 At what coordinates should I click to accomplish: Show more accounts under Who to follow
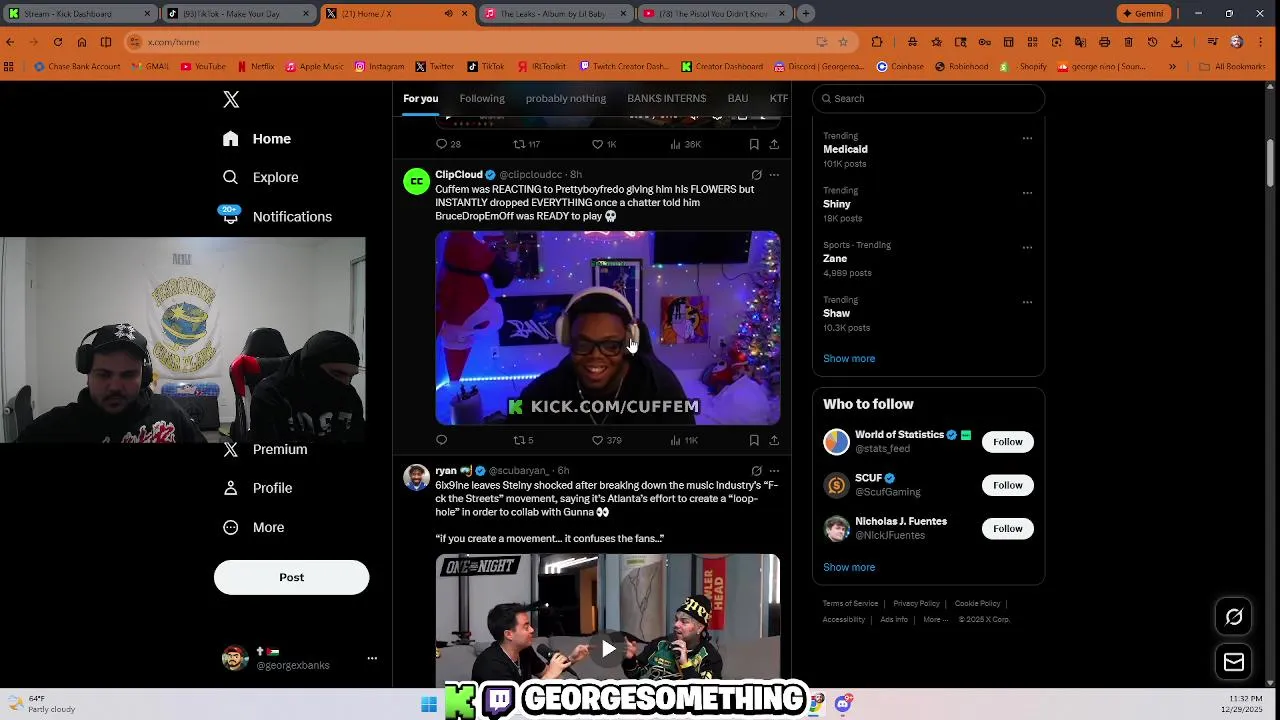coord(849,567)
